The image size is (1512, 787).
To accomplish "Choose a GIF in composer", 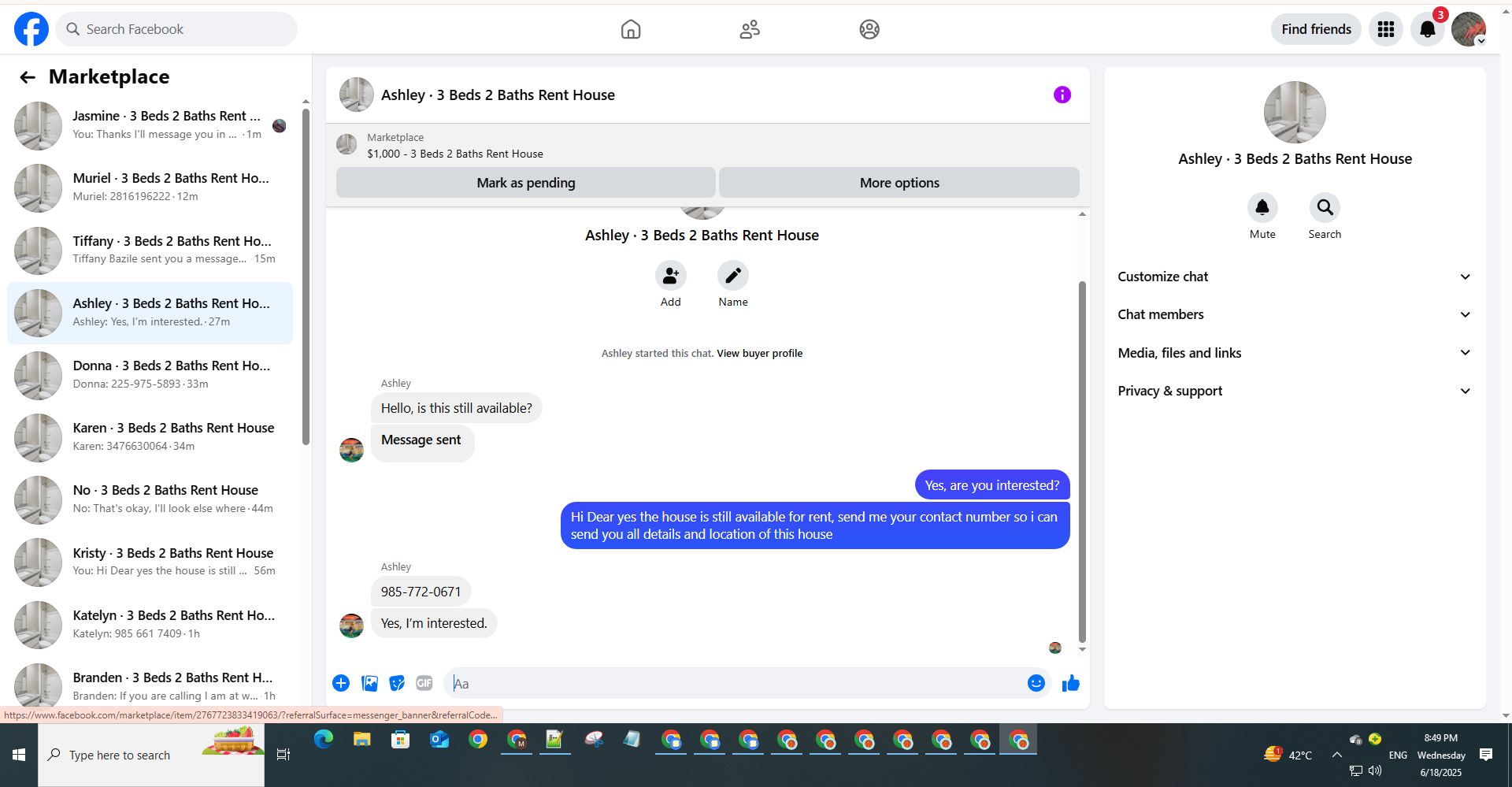I will tap(424, 683).
